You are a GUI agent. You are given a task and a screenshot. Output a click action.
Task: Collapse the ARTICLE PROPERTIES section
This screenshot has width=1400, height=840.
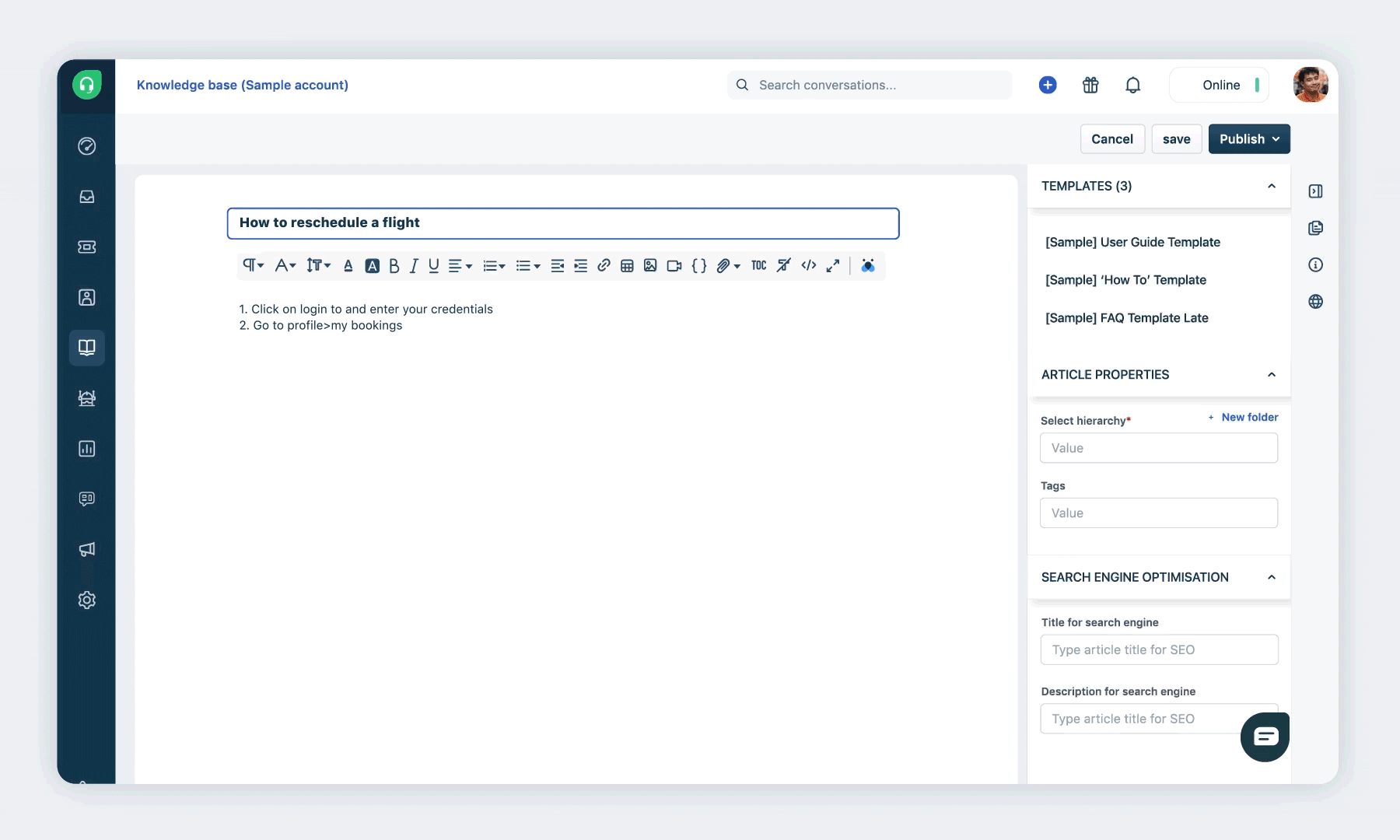[1272, 375]
